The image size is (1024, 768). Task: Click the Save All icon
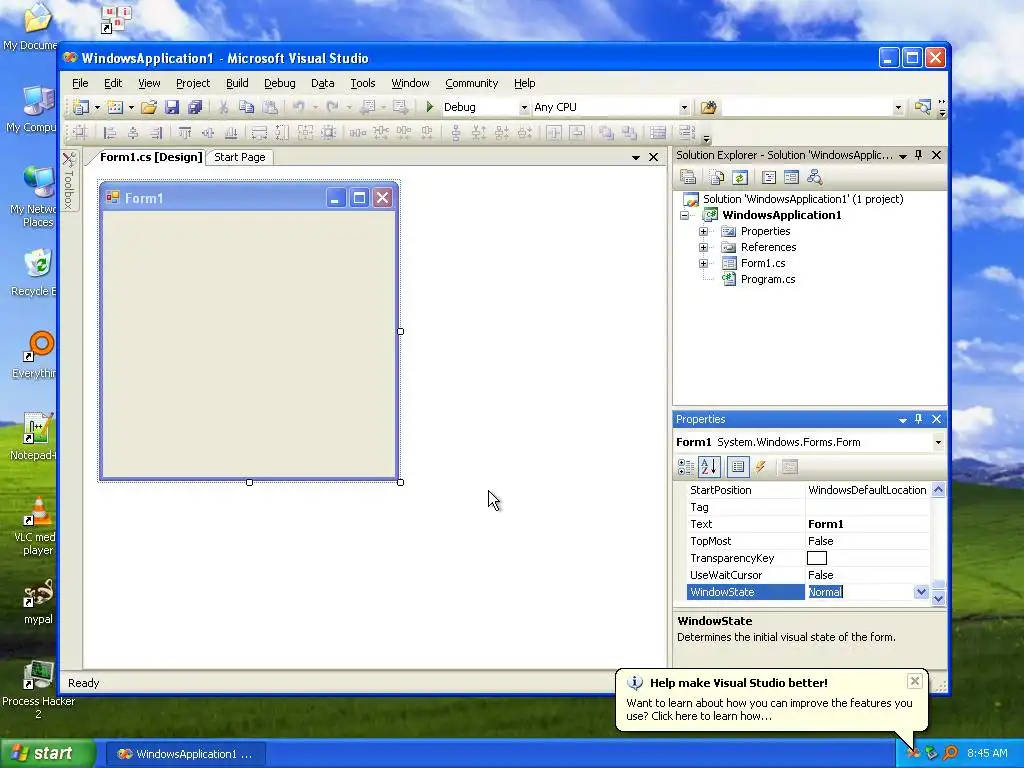pyautogui.click(x=195, y=107)
